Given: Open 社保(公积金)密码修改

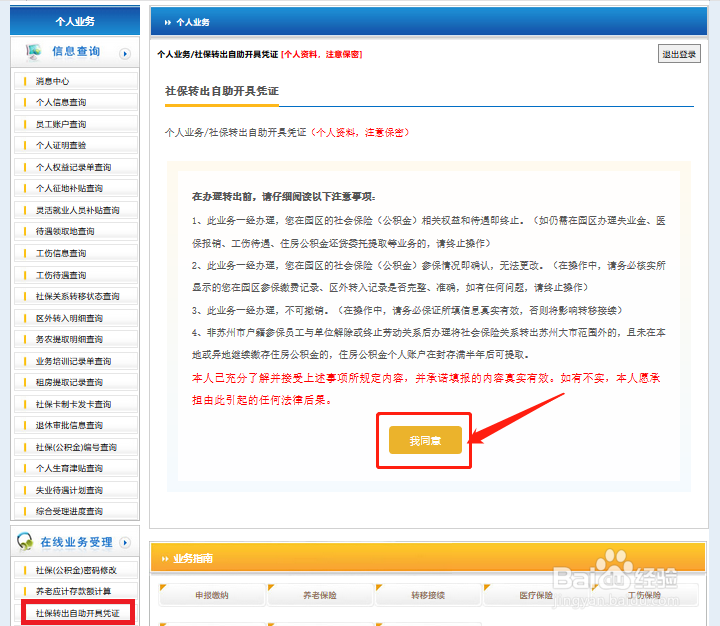Looking at the screenshot, I should click(x=76, y=570).
